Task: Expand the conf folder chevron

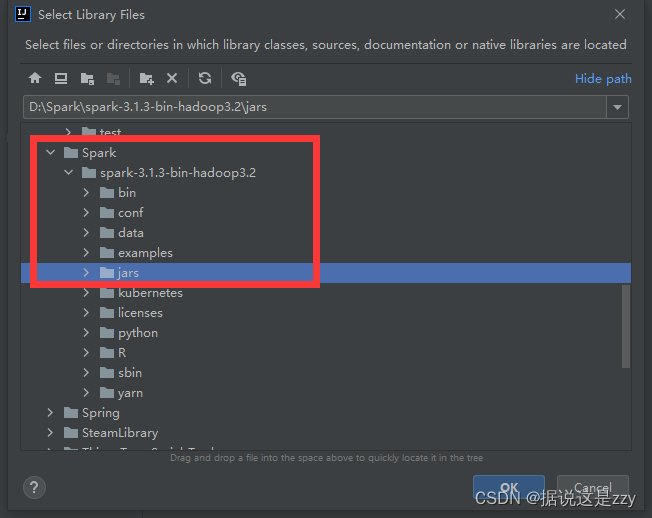Action: pos(86,212)
